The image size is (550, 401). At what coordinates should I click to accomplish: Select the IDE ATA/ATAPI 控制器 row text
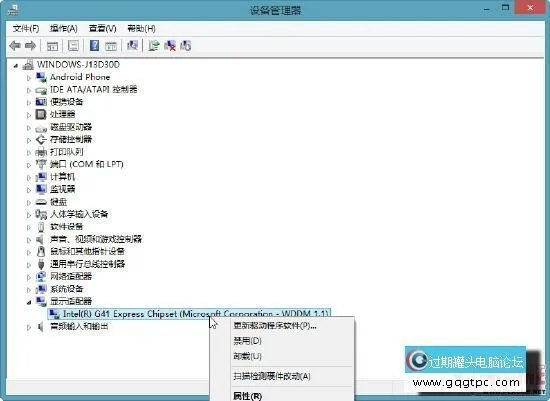[x=93, y=89]
